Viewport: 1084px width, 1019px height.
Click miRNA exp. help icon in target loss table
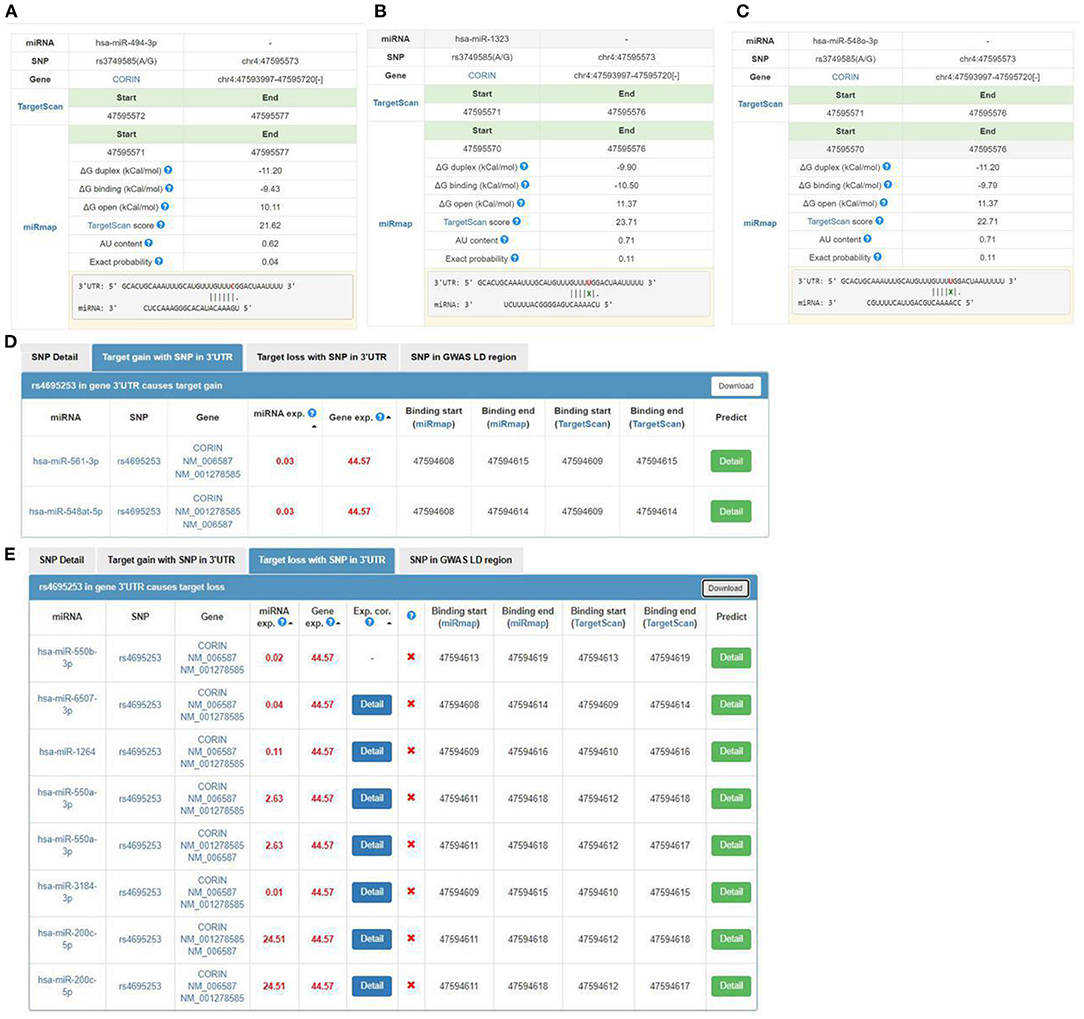pos(282,622)
